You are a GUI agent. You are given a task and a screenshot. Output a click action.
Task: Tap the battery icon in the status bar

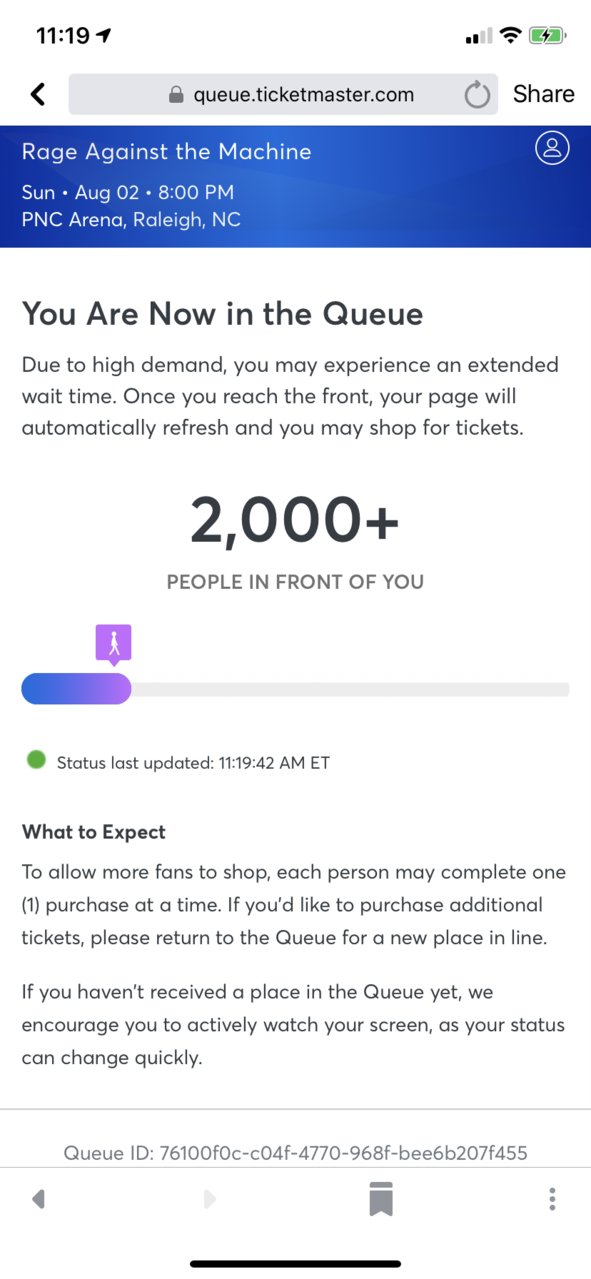point(550,36)
